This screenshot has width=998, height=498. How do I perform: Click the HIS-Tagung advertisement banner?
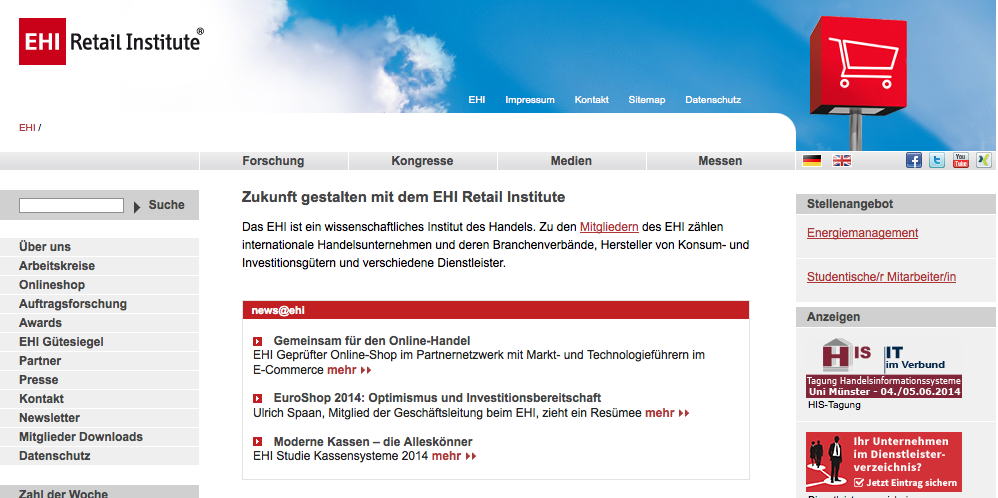[x=884, y=368]
